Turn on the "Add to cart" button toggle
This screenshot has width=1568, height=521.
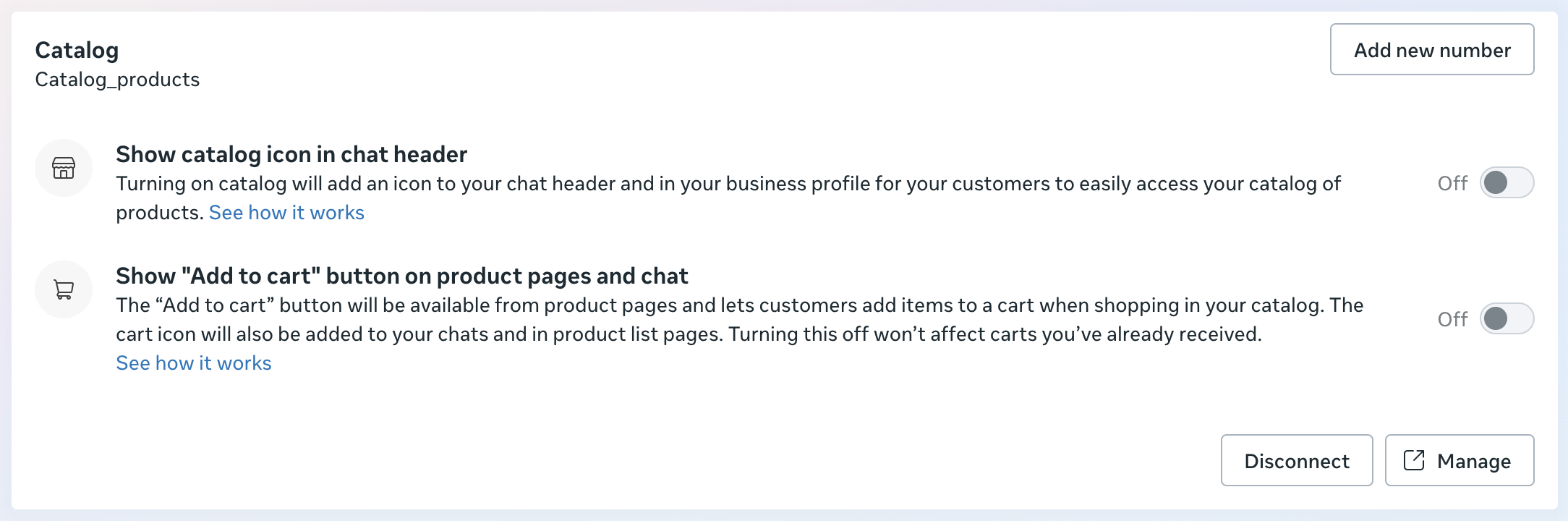[1507, 318]
